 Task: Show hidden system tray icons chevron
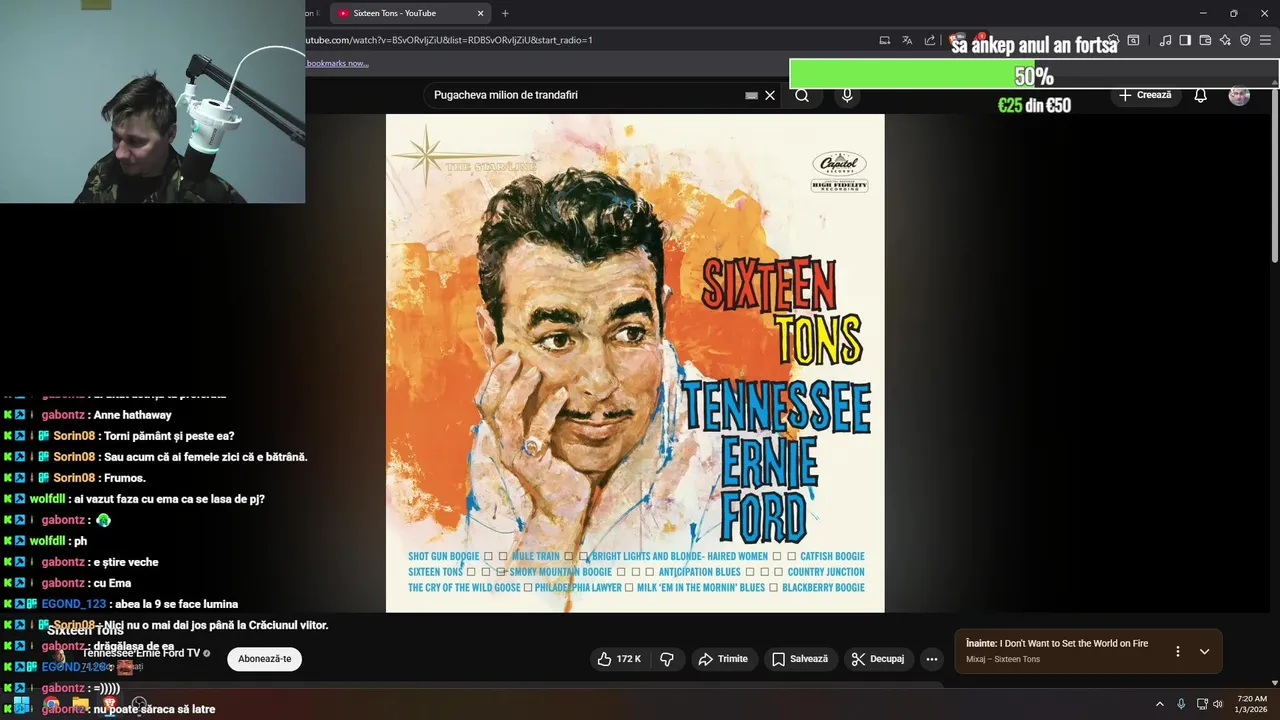pos(1160,704)
